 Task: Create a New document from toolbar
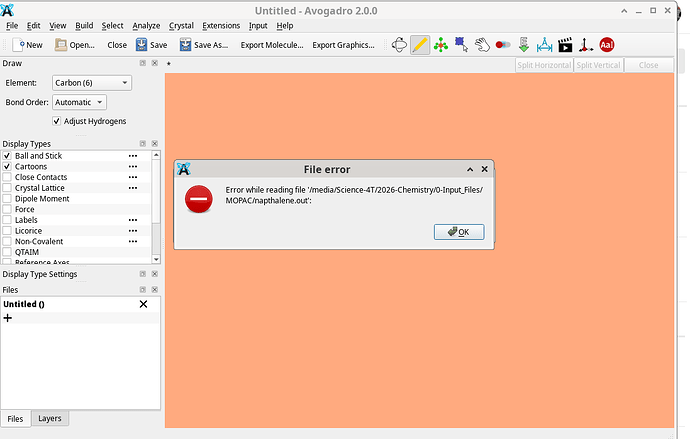pos(28,45)
